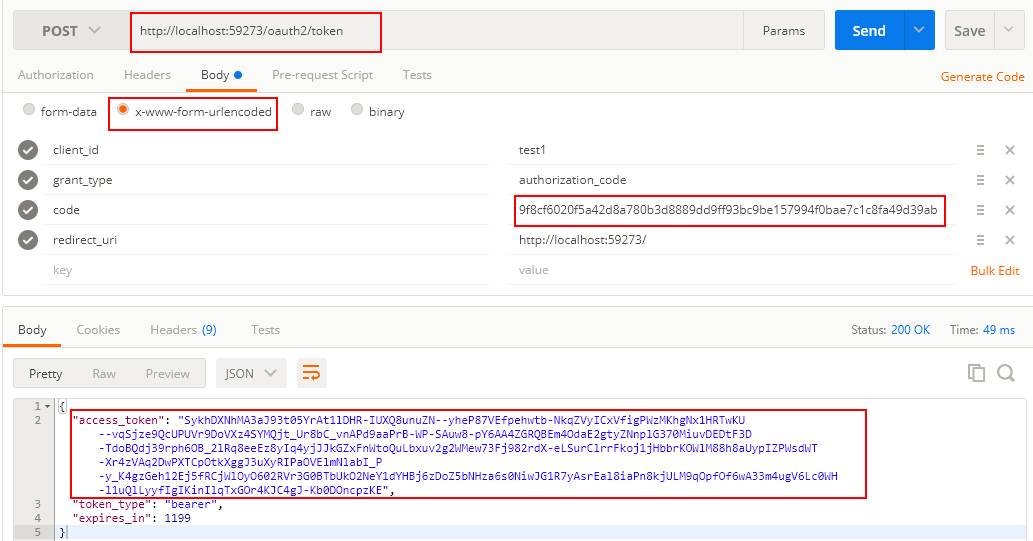
Task: Collapse JSON at line 1 arrow
Action: tap(47, 407)
